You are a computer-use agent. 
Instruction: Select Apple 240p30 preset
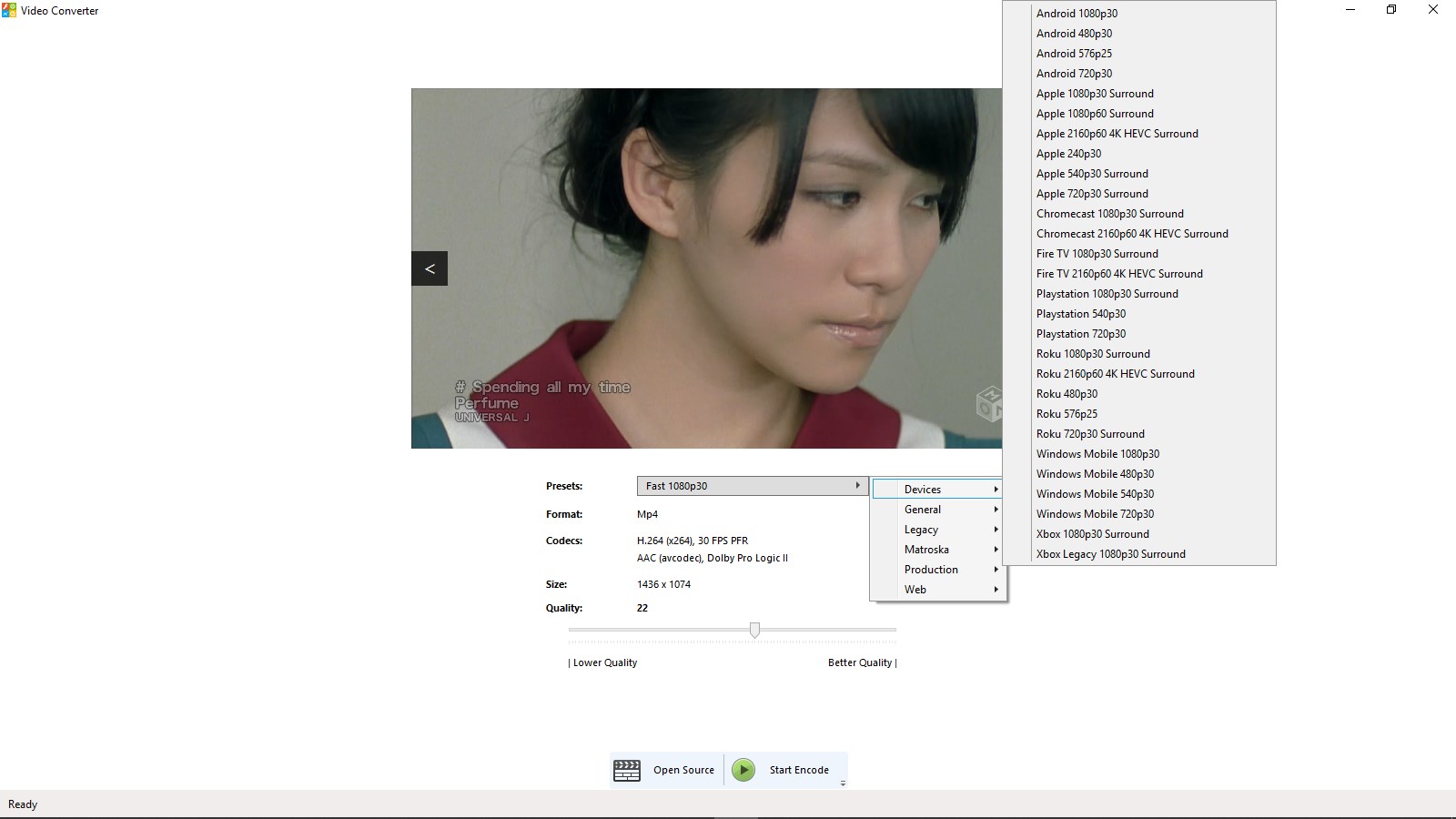pyautogui.click(x=1139, y=154)
